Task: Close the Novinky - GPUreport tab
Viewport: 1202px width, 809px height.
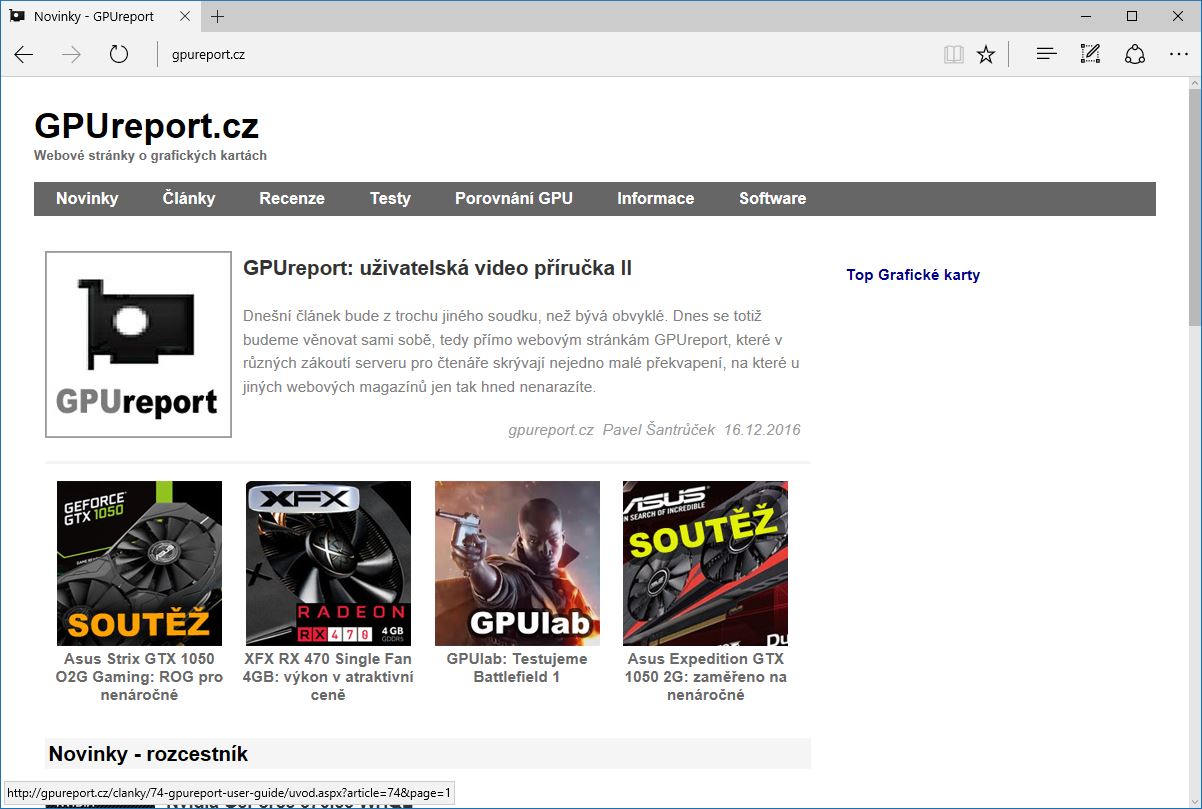Action: [184, 16]
